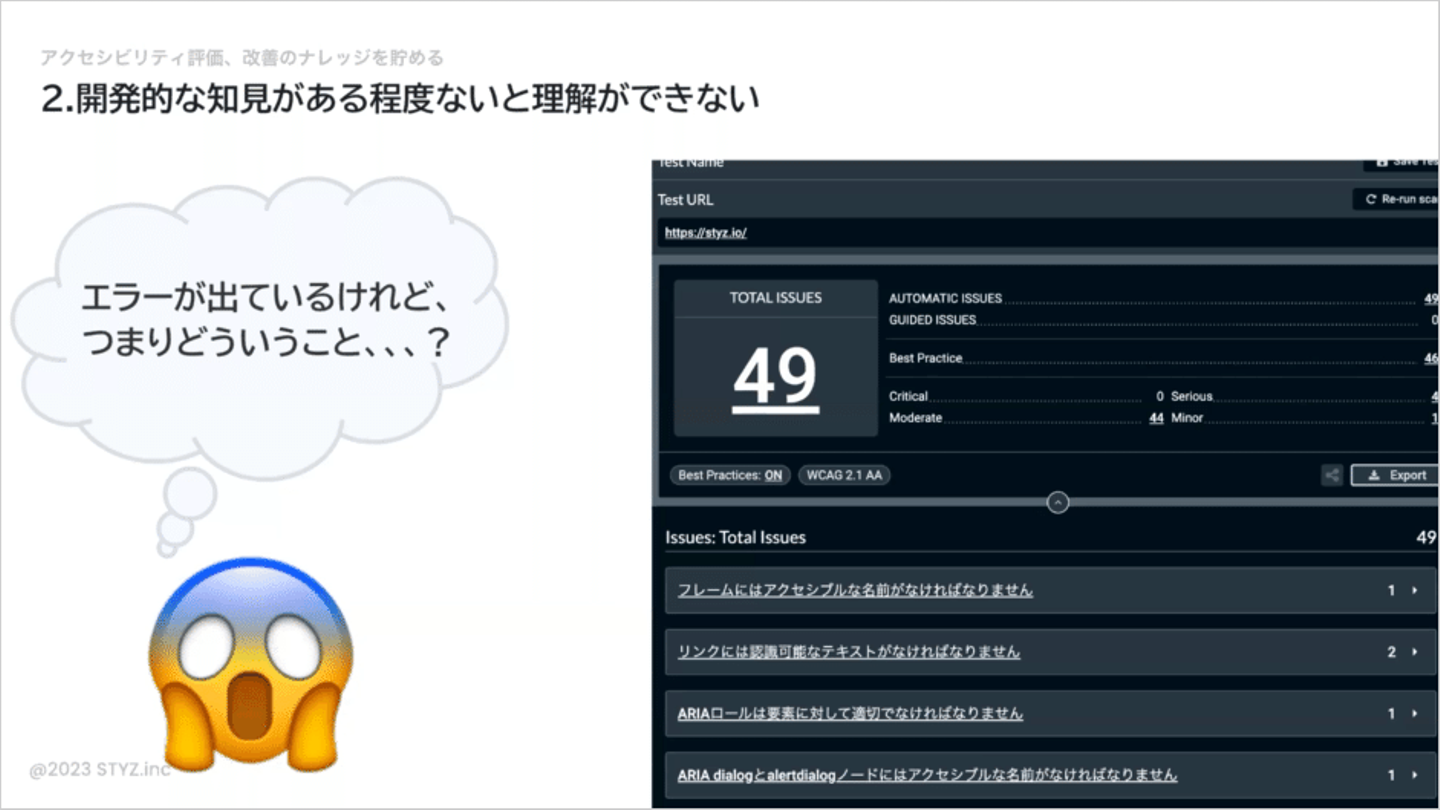Screen dimensions: 1440x810
Task: Click the share icon beside Export
Action: (1331, 475)
